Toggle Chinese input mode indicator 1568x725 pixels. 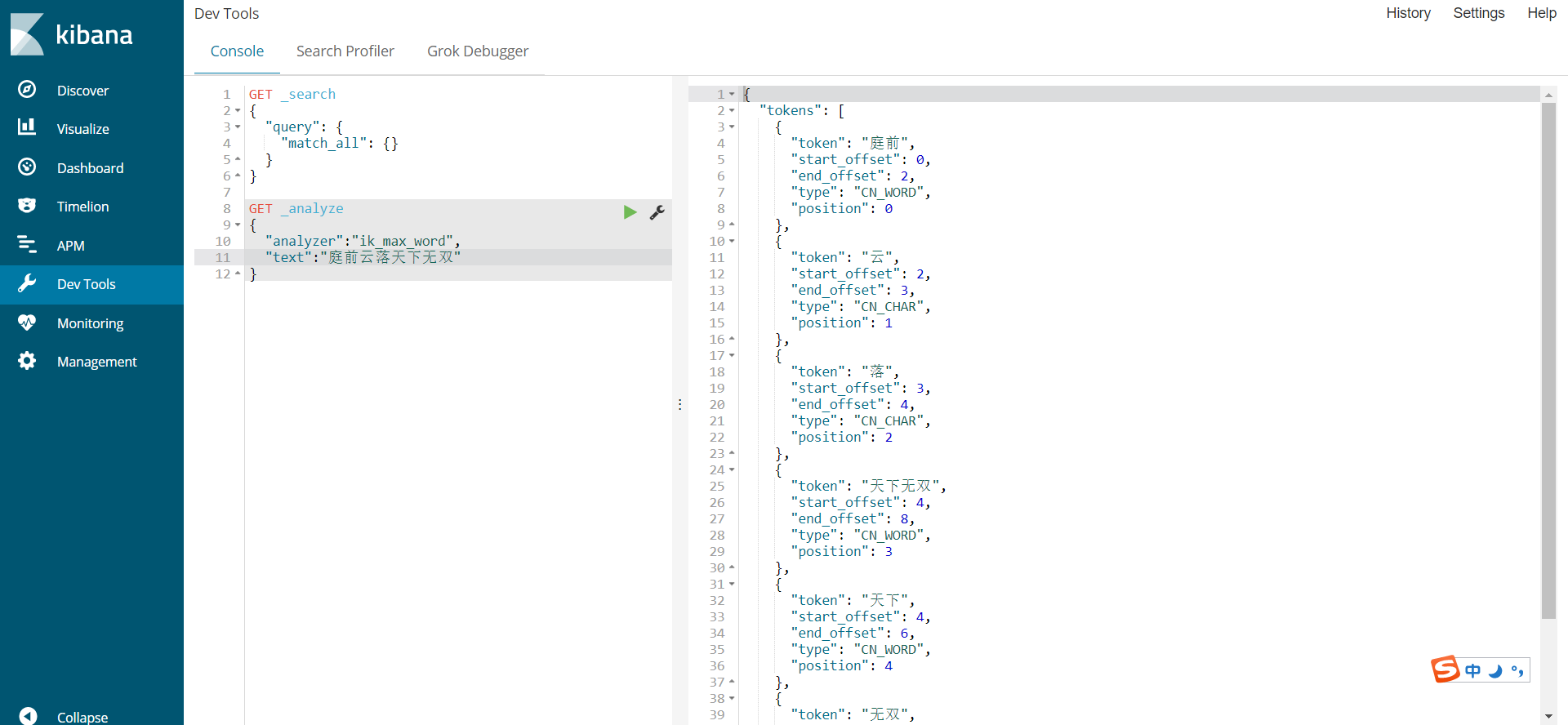point(1472,671)
